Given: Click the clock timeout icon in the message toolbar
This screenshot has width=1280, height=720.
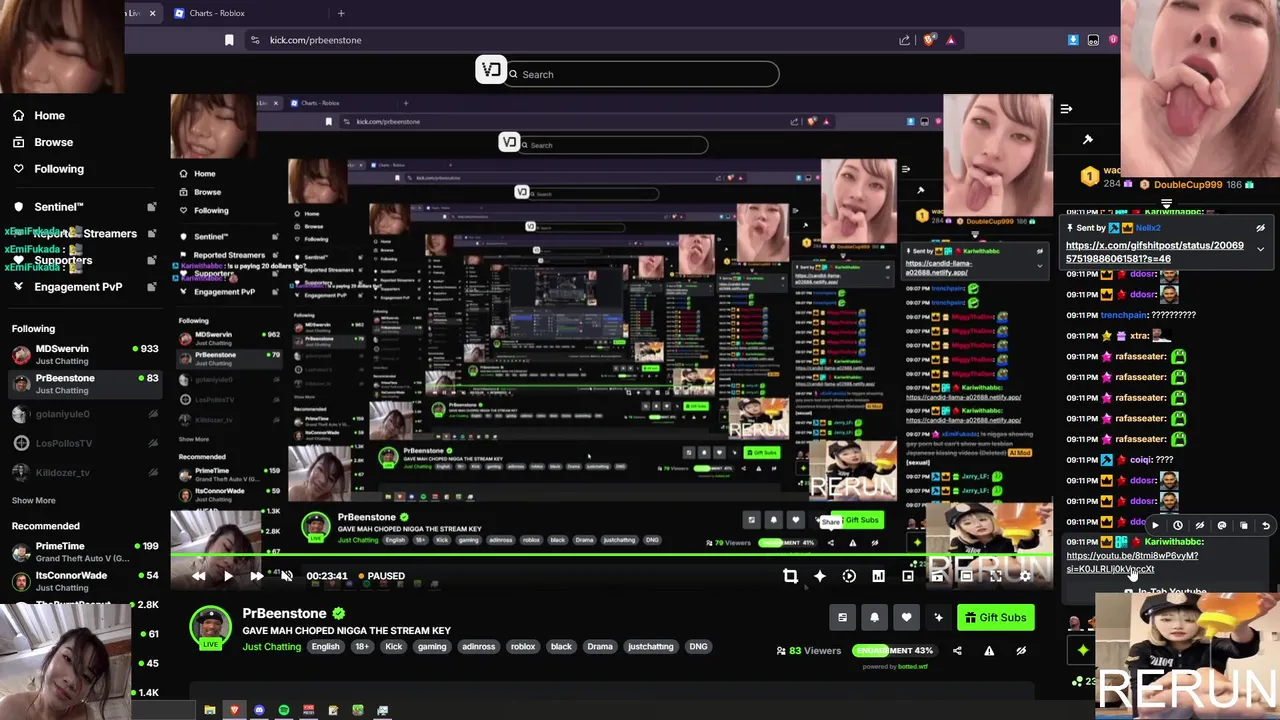Looking at the screenshot, I should pos(1178,525).
